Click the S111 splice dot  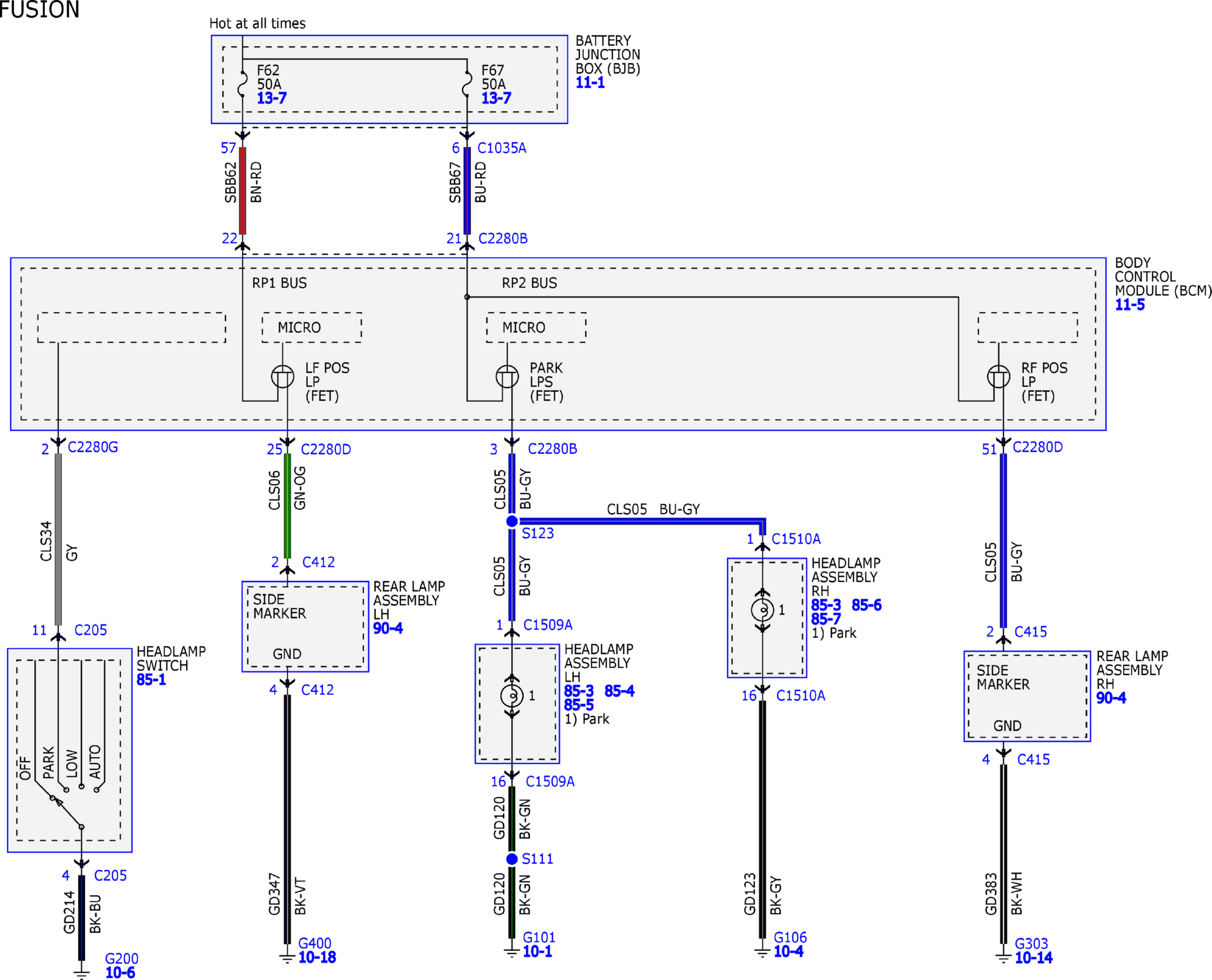pyautogui.click(x=512, y=859)
